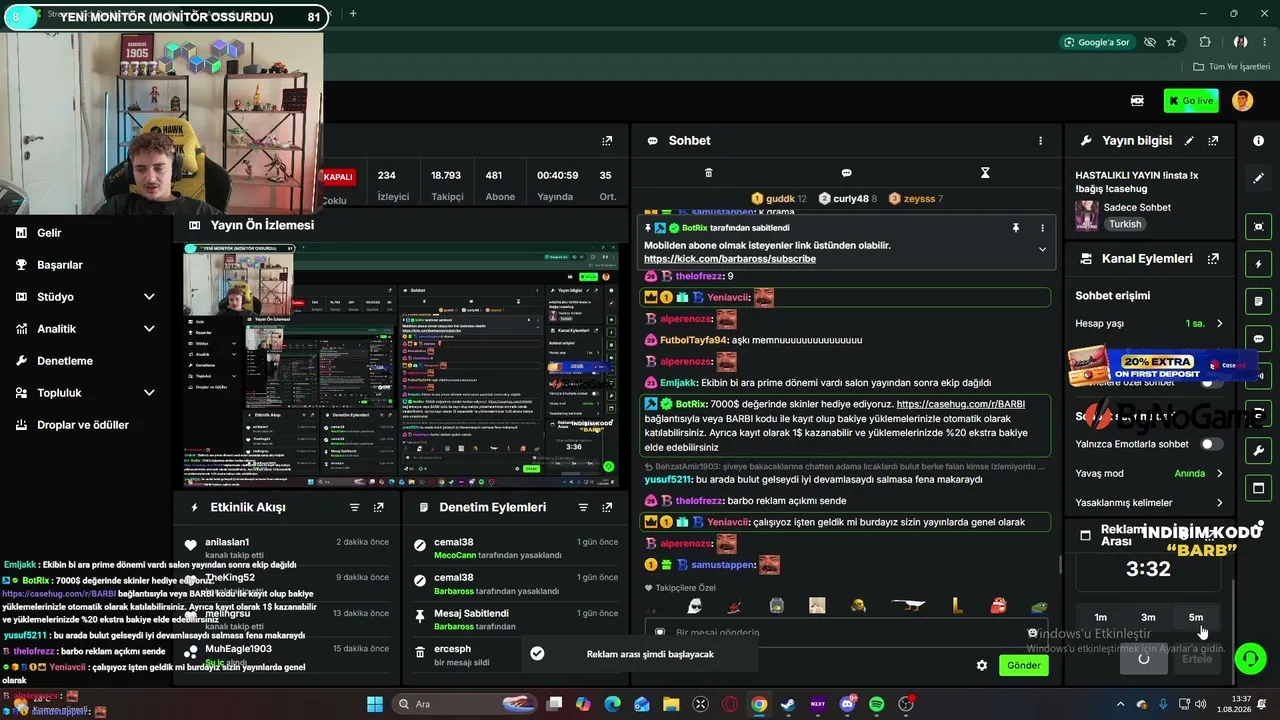Open Sohbet panel three-dot options menu
1280x720 pixels.
pyautogui.click(x=1040, y=141)
